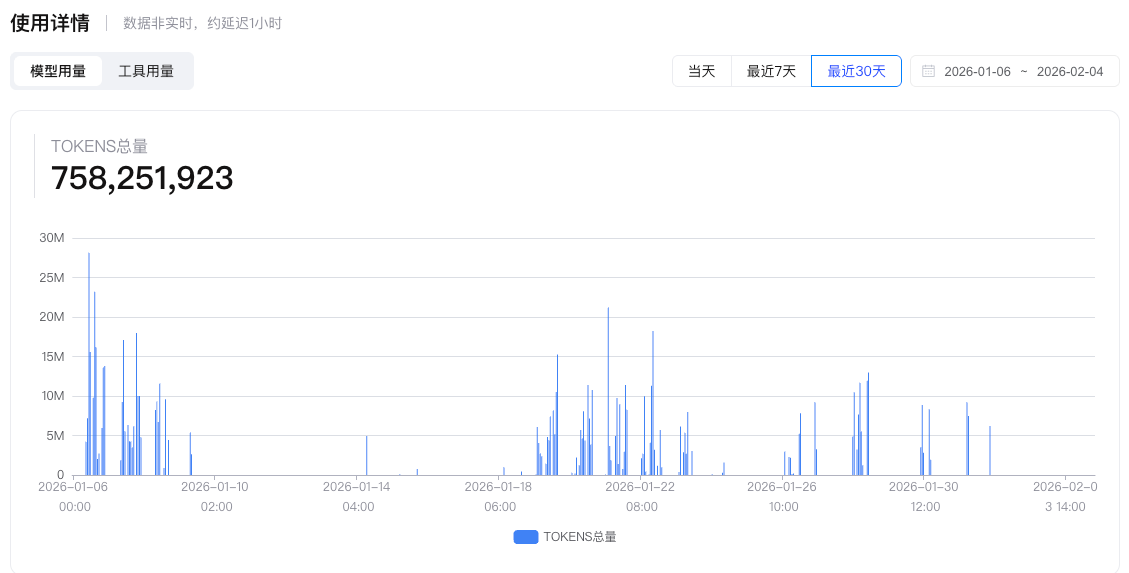Click the blue TOKENS总量 legend swatch

tap(526, 537)
